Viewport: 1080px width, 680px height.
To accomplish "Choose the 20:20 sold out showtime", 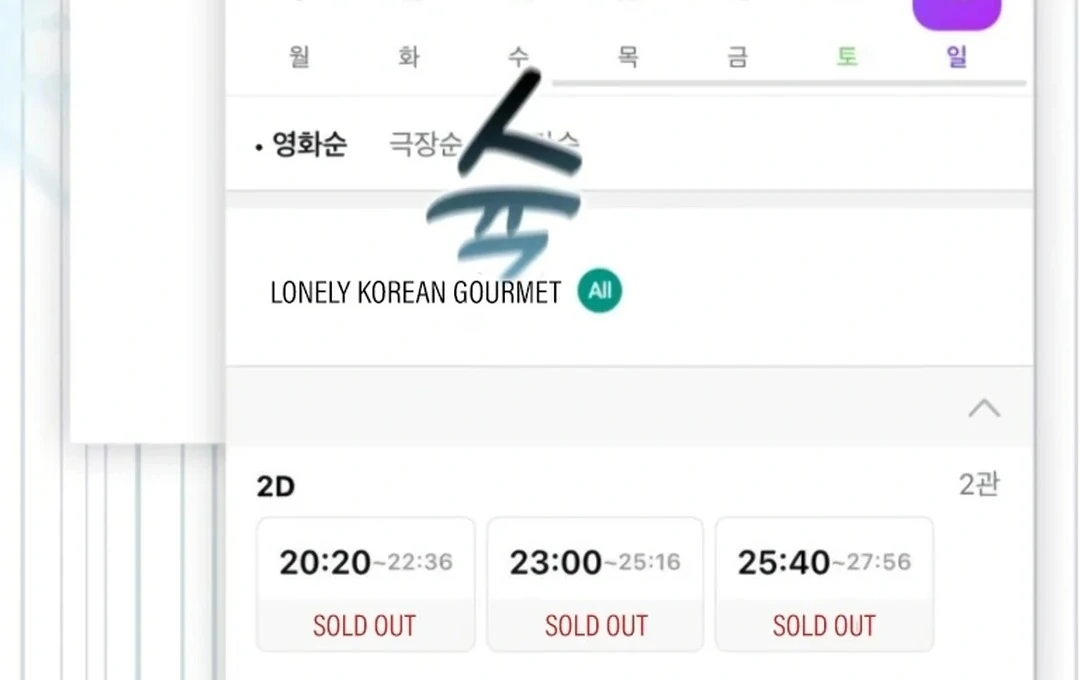I will pyautogui.click(x=365, y=584).
